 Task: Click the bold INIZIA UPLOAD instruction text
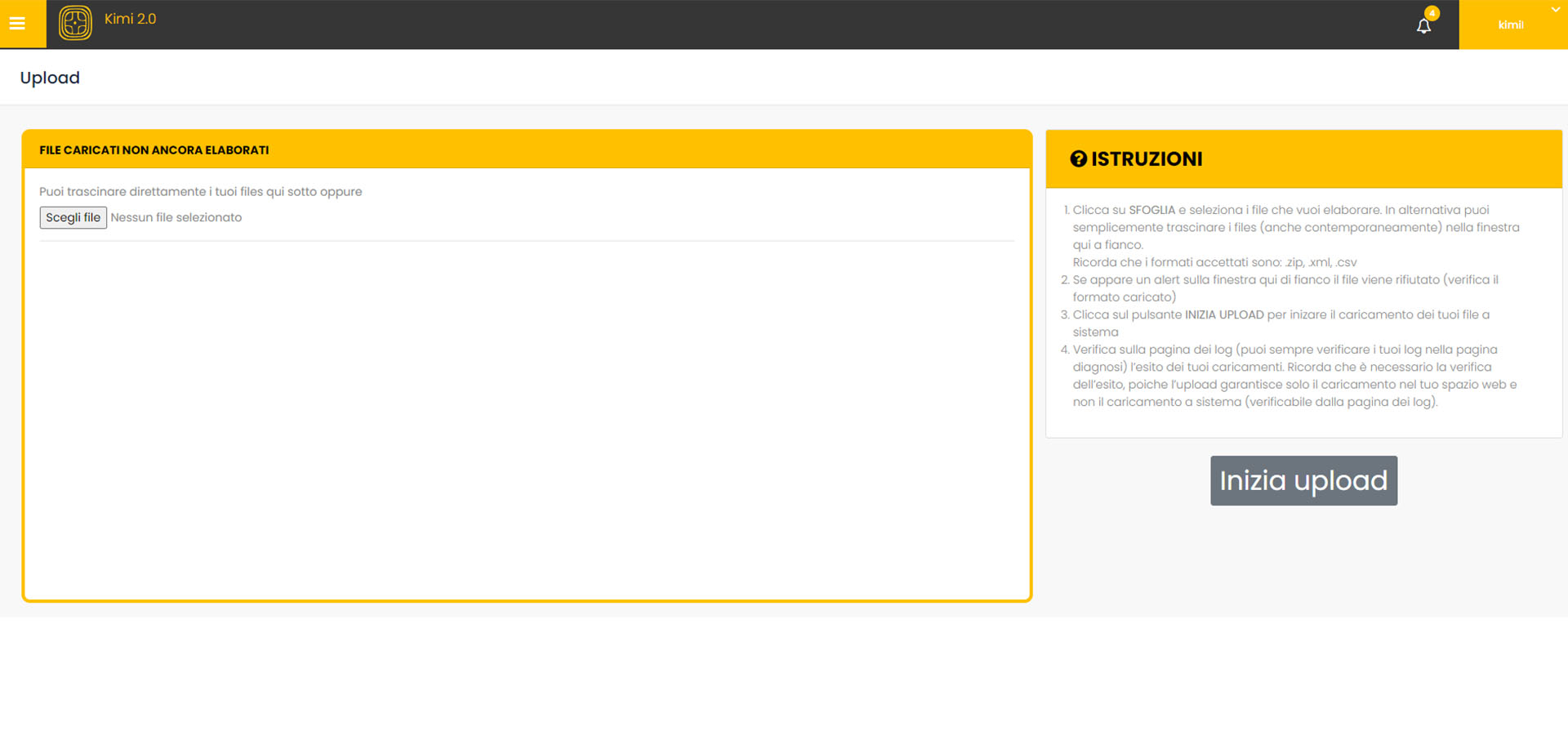tap(1224, 314)
